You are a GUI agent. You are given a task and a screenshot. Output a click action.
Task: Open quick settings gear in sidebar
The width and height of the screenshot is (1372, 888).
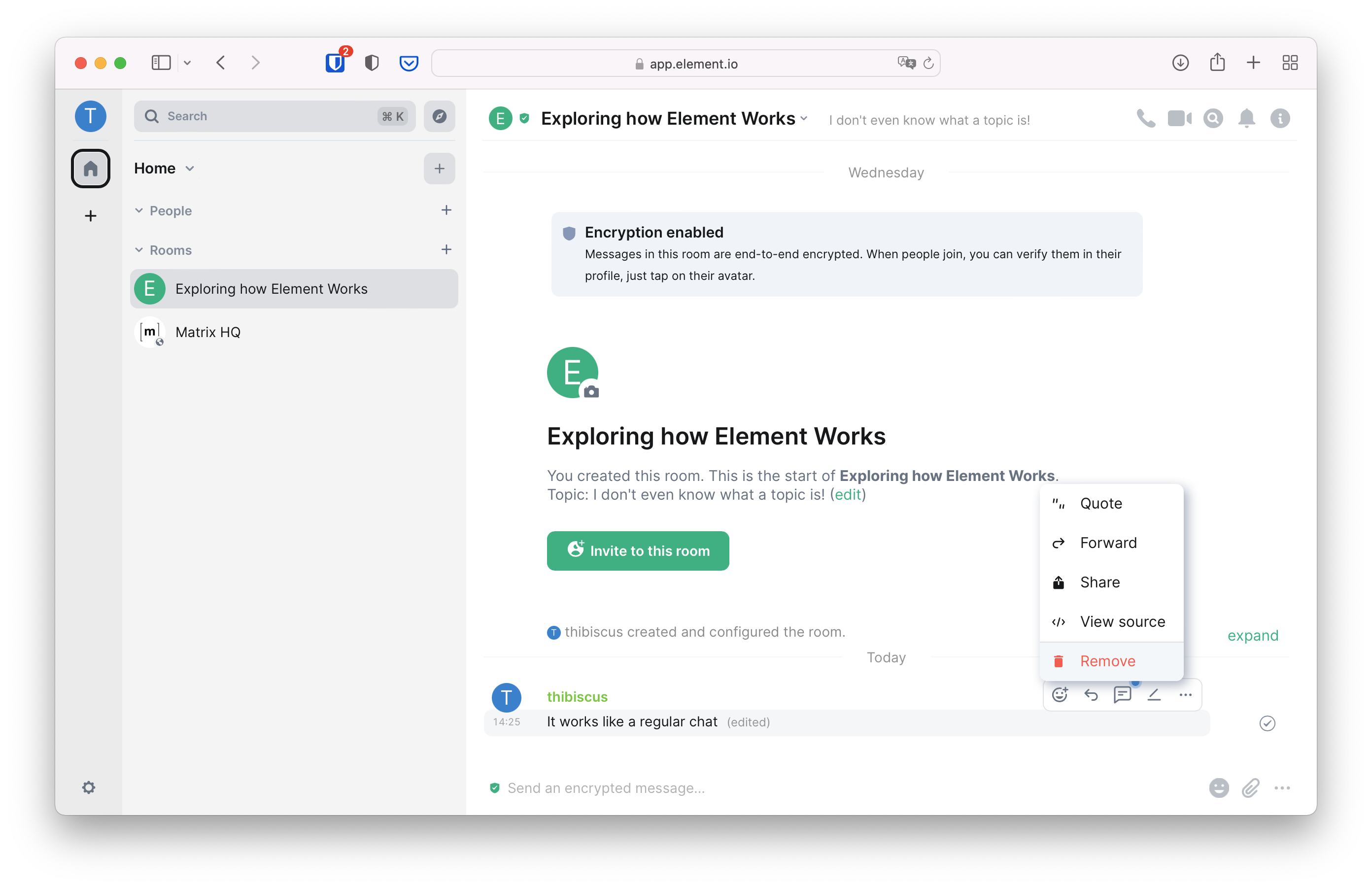[x=88, y=787]
